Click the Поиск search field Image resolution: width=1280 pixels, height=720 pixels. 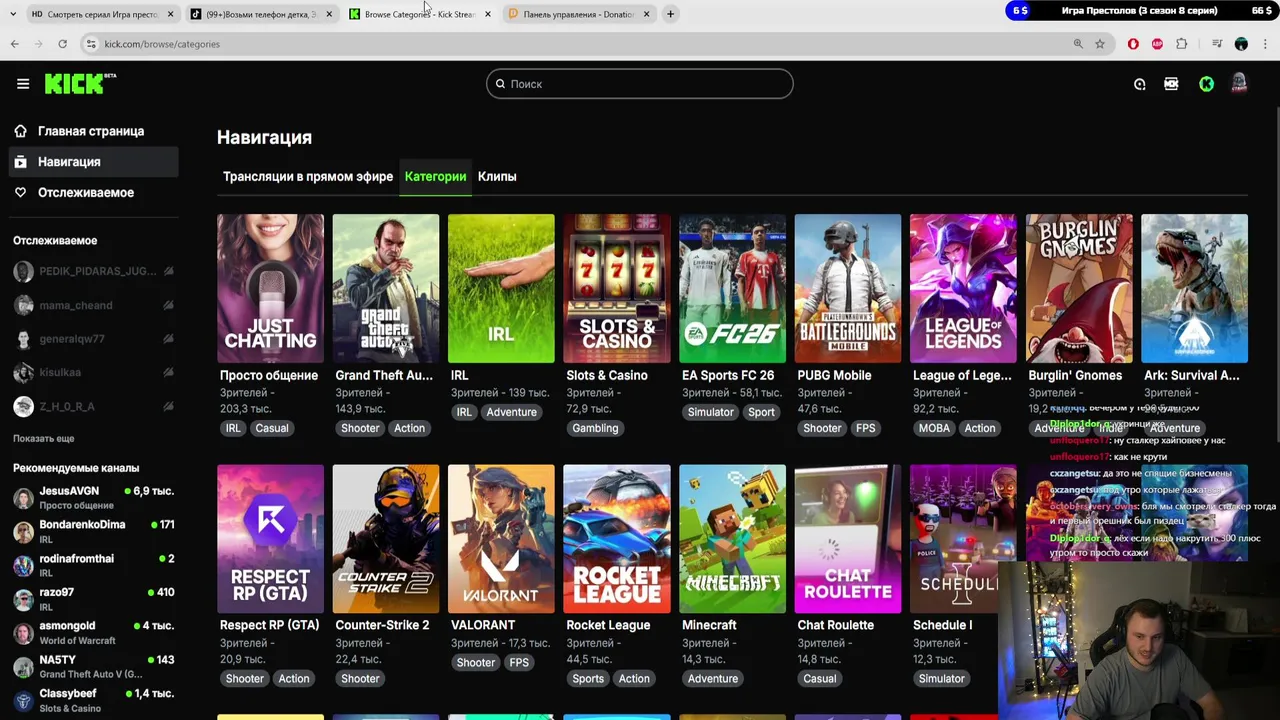pos(640,84)
